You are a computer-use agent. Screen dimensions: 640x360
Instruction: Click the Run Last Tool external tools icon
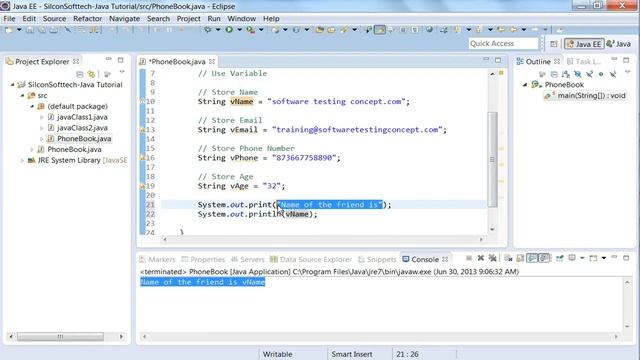pos(251,30)
